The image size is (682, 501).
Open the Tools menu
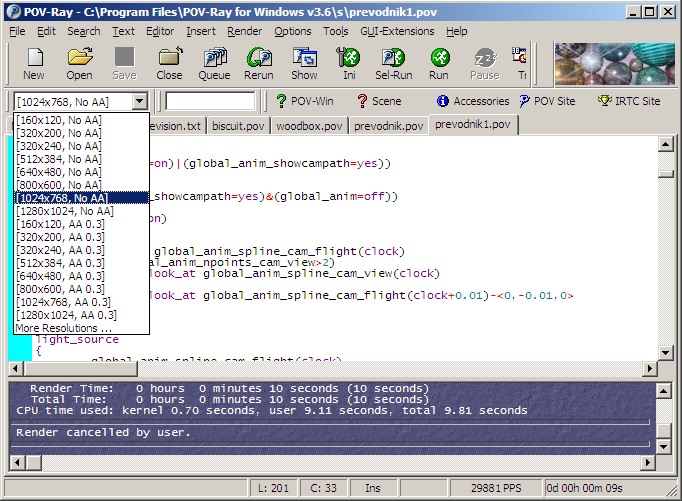click(335, 31)
